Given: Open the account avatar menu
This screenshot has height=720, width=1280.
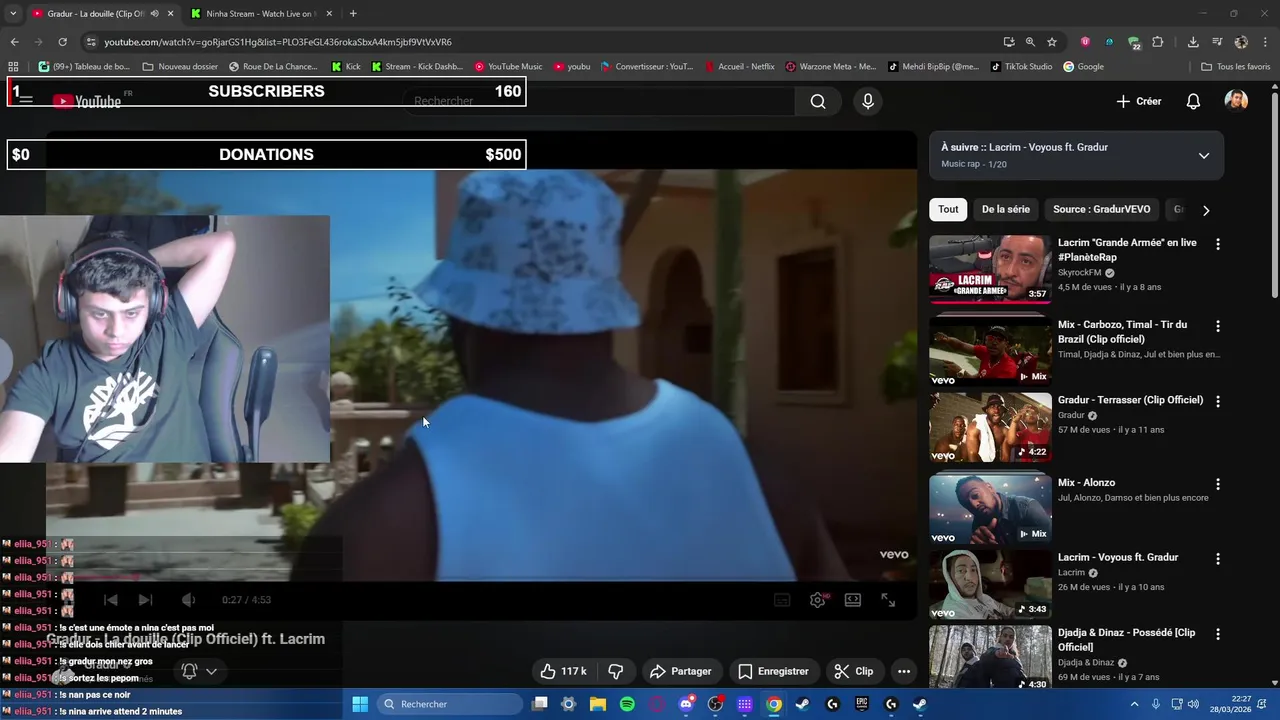Looking at the screenshot, I should 1236,101.
